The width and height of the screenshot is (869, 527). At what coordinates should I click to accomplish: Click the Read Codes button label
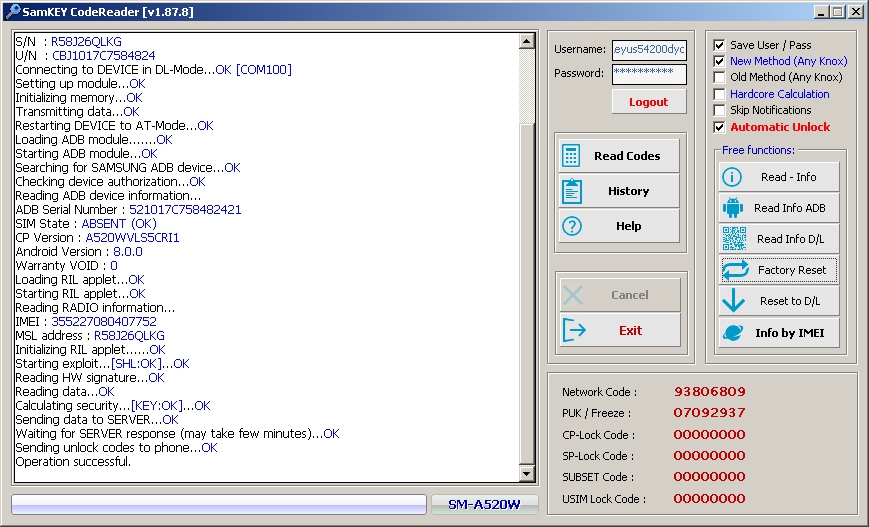click(x=627, y=156)
